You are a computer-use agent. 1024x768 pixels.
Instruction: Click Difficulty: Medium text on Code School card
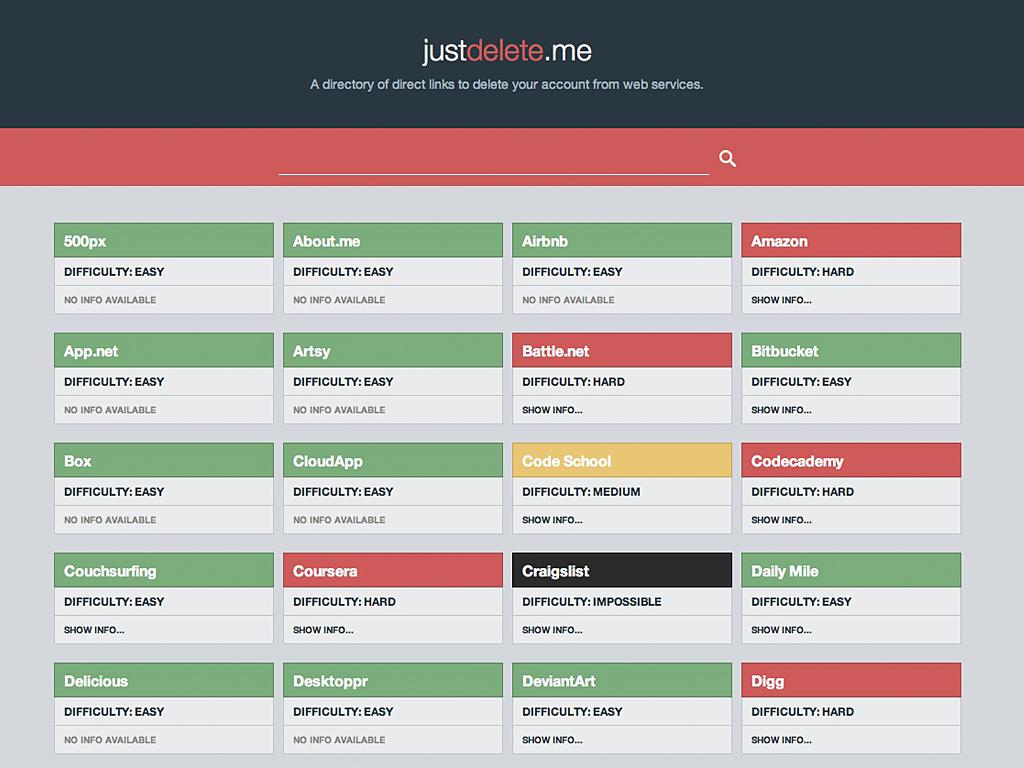(581, 492)
